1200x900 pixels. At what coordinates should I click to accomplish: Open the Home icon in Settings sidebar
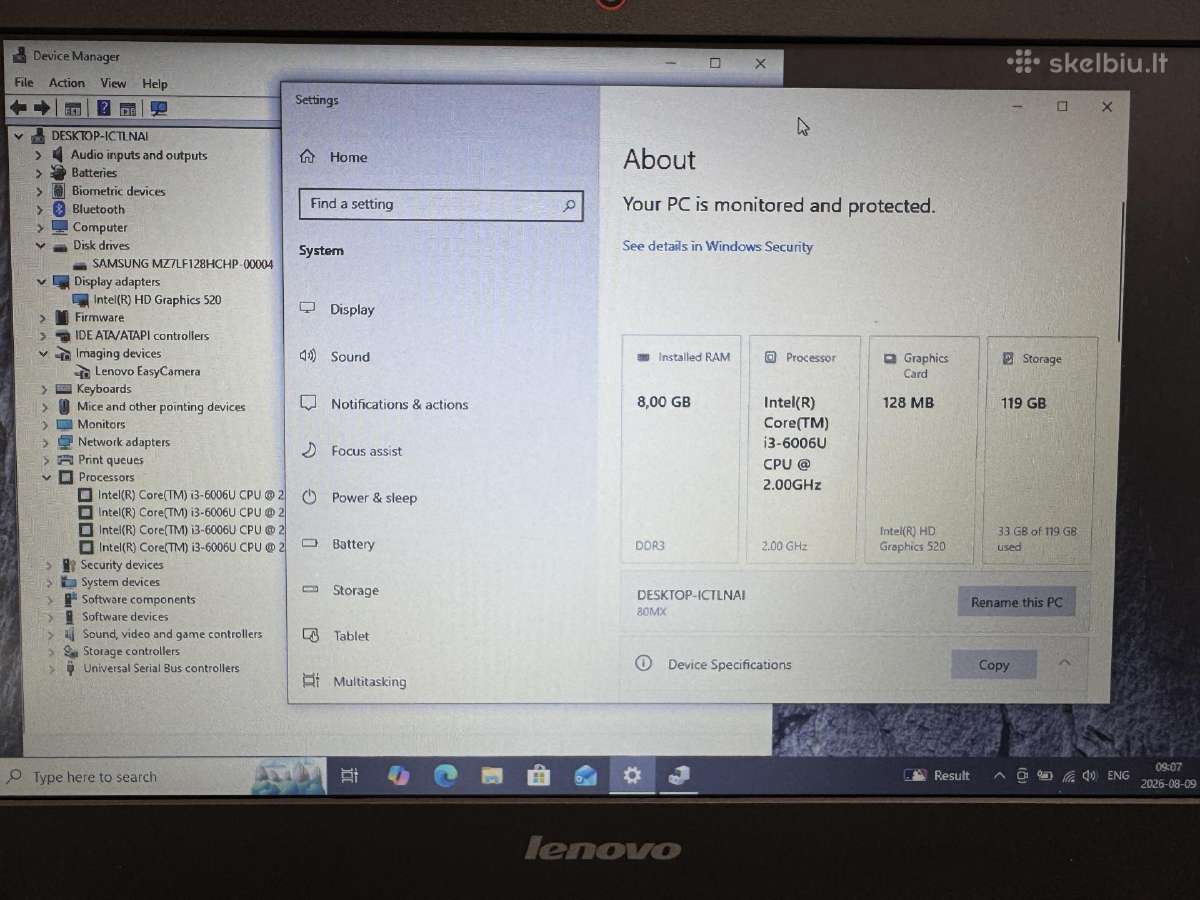click(307, 157)
